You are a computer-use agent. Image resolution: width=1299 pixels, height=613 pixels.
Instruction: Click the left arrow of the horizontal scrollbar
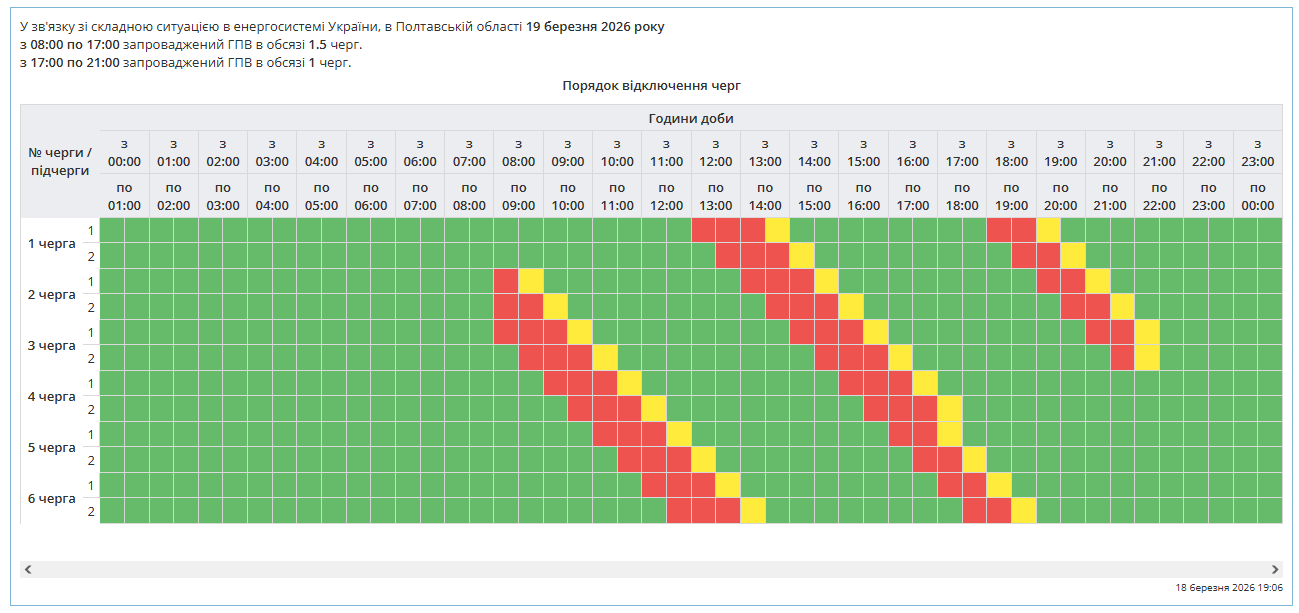click(28, 569)
